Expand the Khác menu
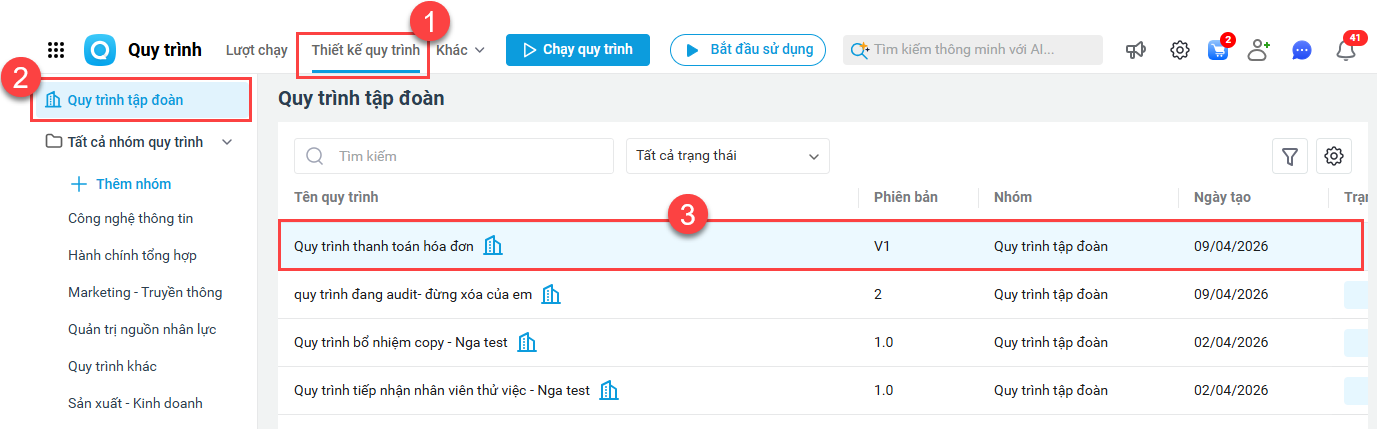Screen dimensions: 1377x429 460,50
